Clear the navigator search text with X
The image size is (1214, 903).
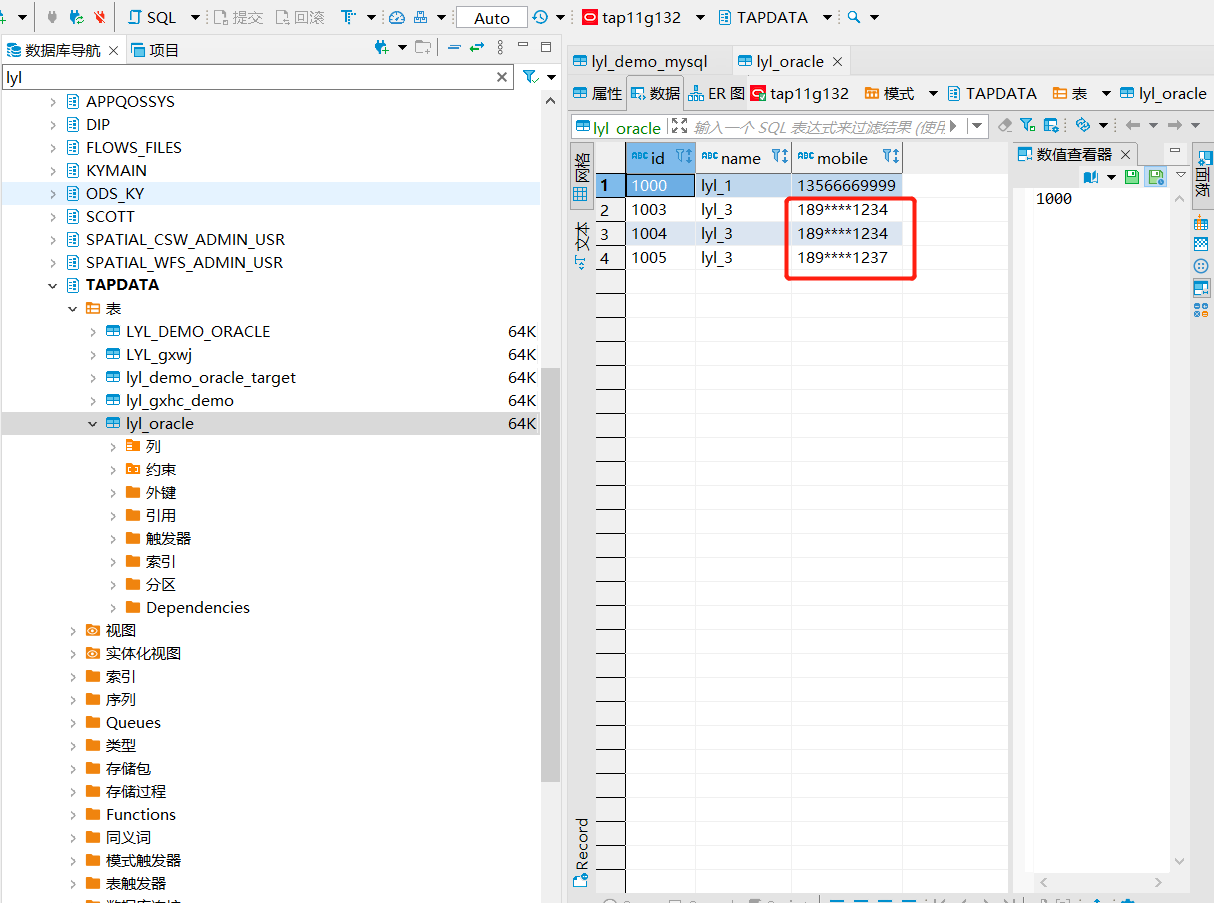[x=502, y=78]
